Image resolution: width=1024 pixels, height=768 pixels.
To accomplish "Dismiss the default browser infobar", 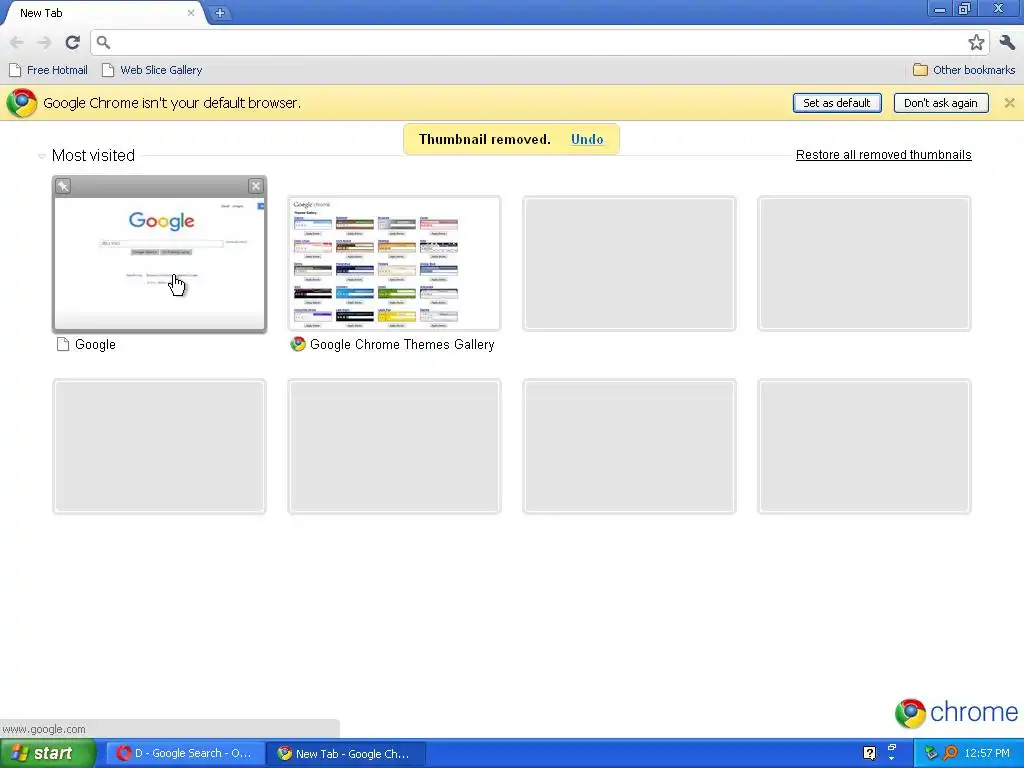I will (1009, 103).
